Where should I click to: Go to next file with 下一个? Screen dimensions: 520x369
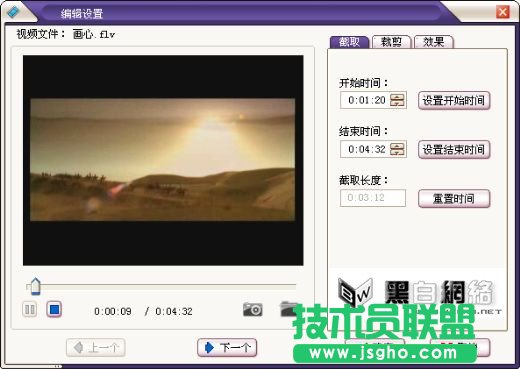[x=227, y=348]
